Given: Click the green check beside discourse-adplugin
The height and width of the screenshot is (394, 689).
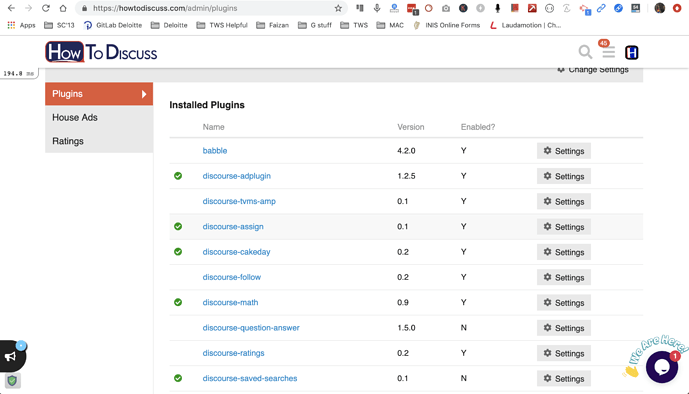Looking at the screenshot, I should [x=178, y=176].
